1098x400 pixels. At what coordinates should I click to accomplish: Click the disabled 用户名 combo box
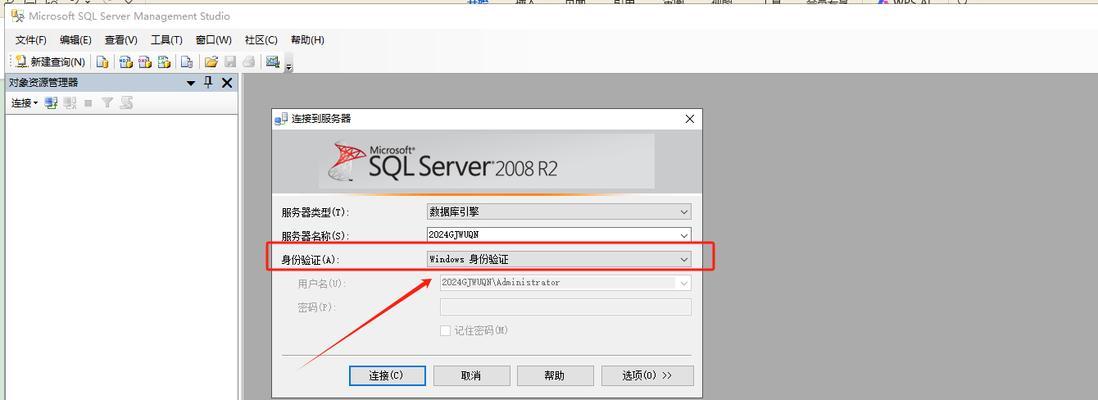[x=565, y=283]
